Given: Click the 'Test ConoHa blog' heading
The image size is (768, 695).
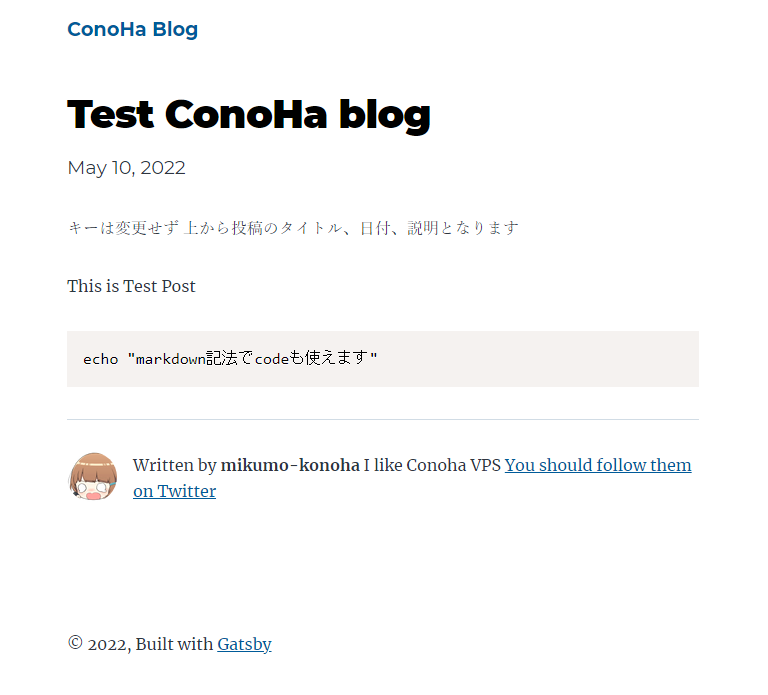Looking at the screenshot, I should tap(249, 115).
